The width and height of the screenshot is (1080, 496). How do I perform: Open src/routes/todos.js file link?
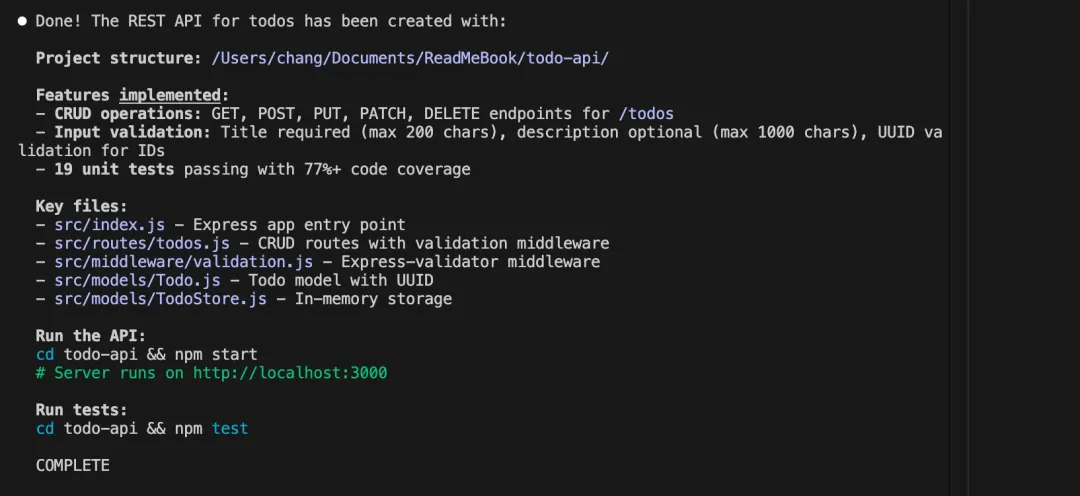click(x=142, y=243)
